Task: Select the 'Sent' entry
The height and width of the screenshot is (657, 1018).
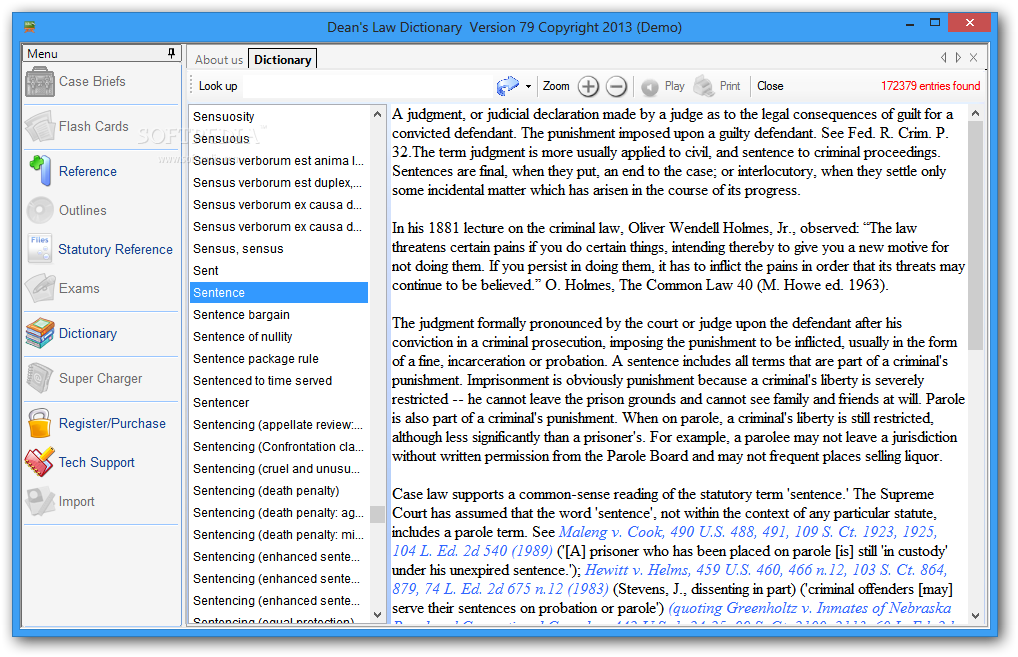Action: tap(279, 271)
